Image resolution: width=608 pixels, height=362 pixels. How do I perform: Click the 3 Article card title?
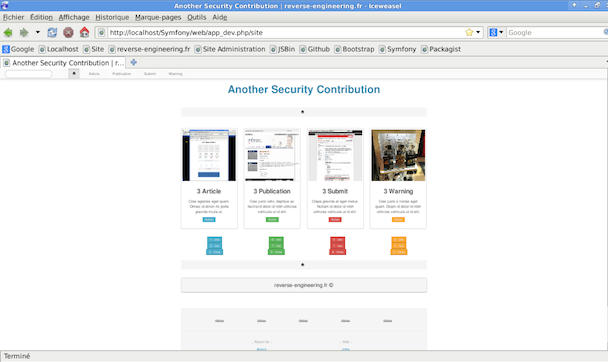209,191
